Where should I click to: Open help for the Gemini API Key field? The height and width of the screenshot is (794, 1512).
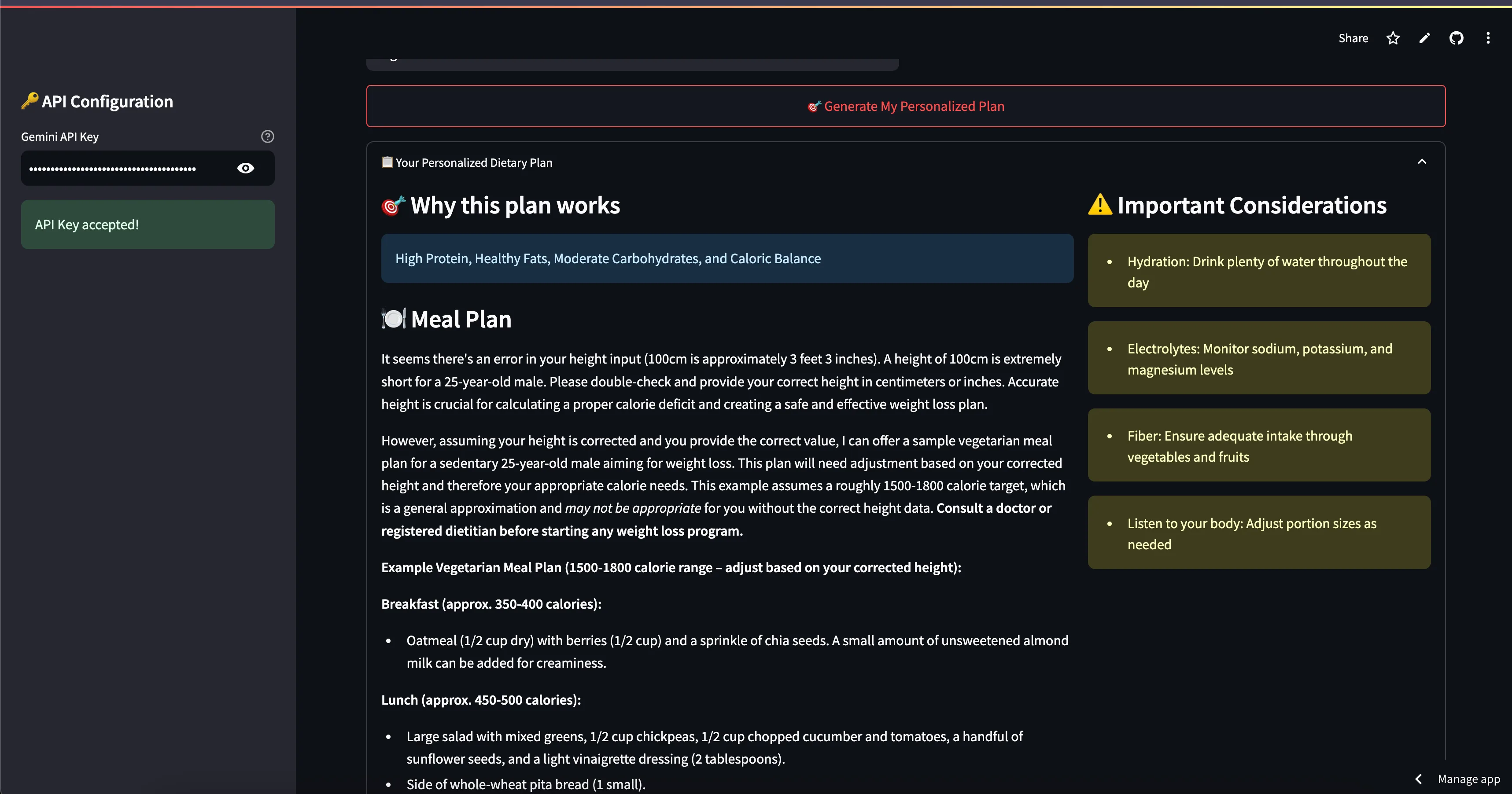[268, 136]
